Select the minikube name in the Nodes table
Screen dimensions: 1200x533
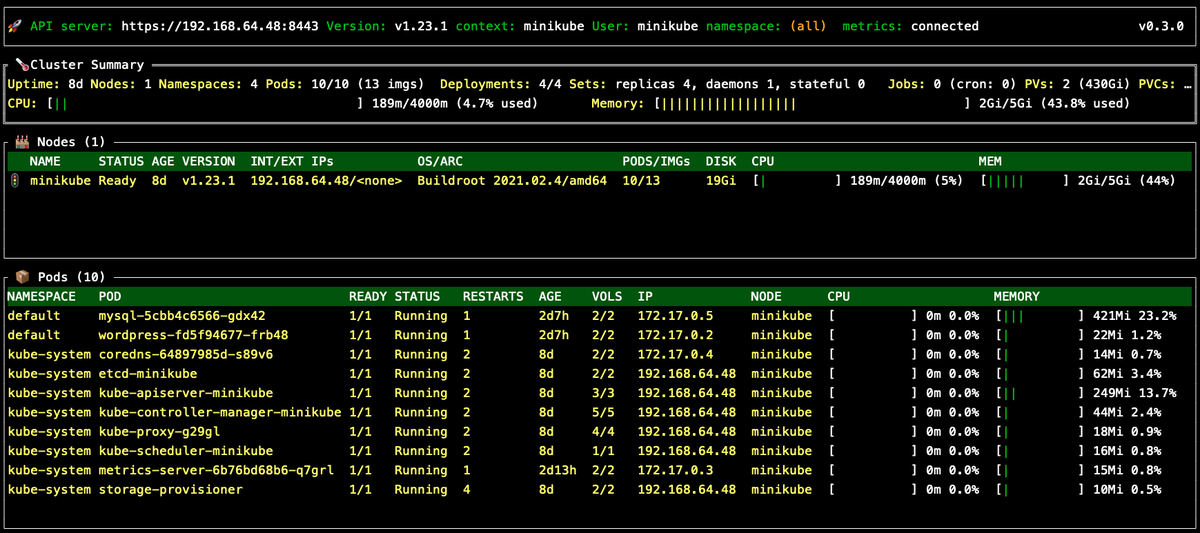tap(60, 181)
